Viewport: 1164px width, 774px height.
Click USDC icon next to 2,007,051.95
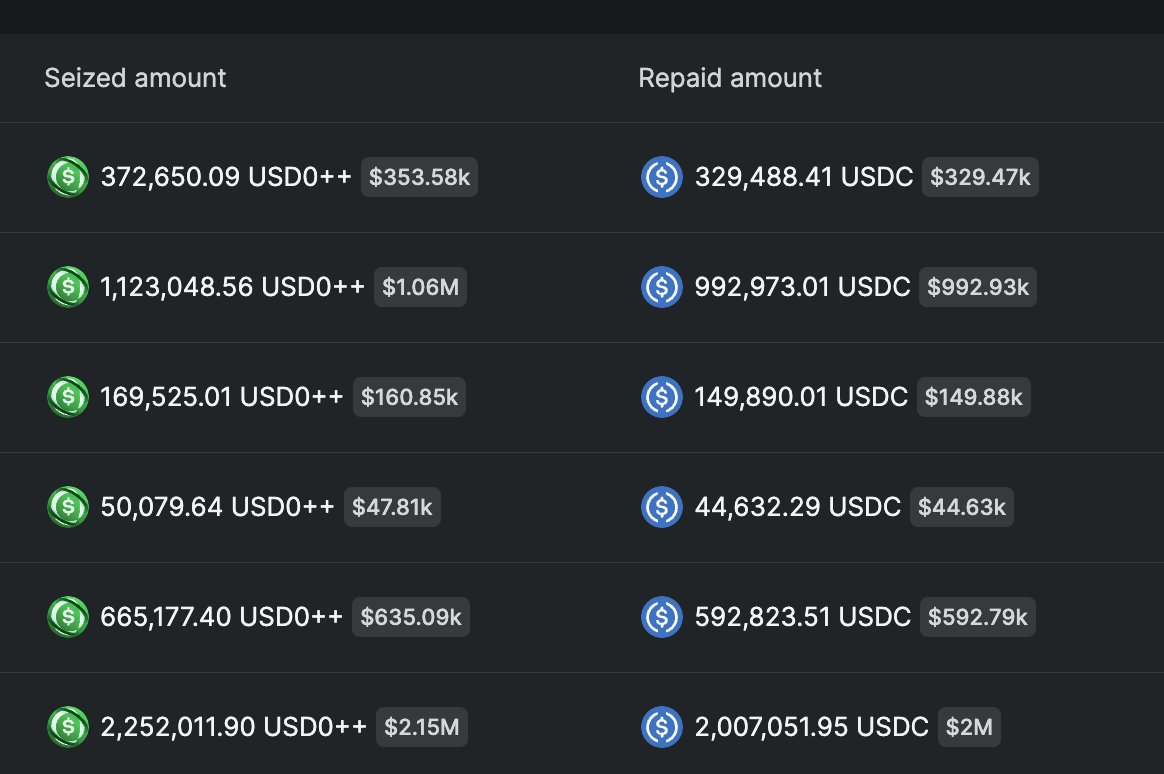click(x=661, y=727)
